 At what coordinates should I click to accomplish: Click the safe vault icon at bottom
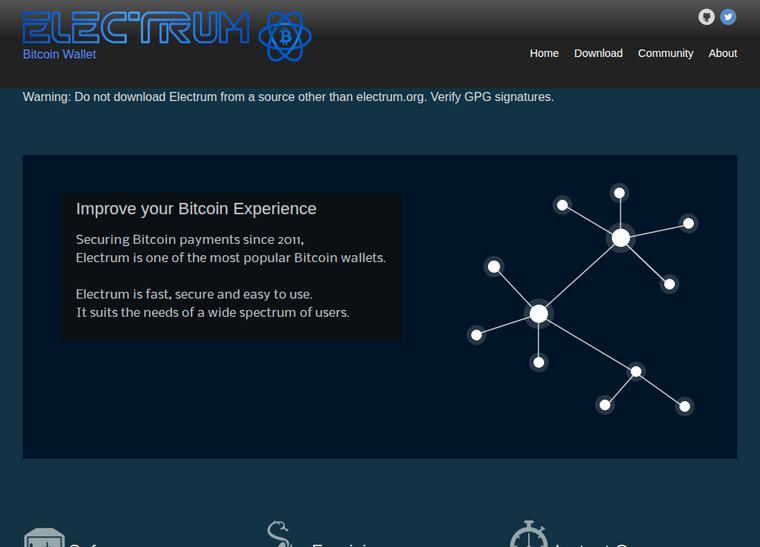(45, 538)
